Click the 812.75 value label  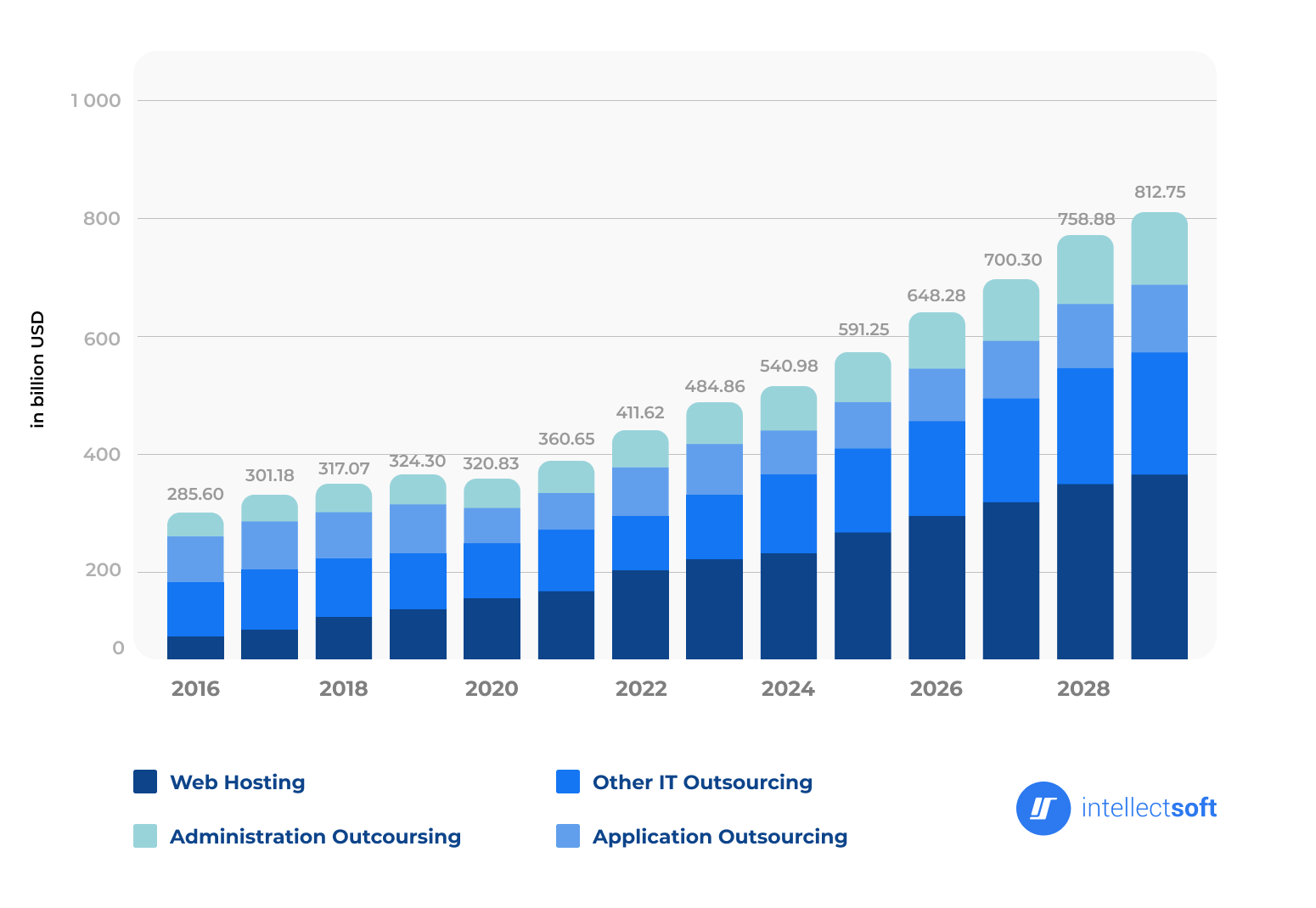click(x=1160, y=192)
